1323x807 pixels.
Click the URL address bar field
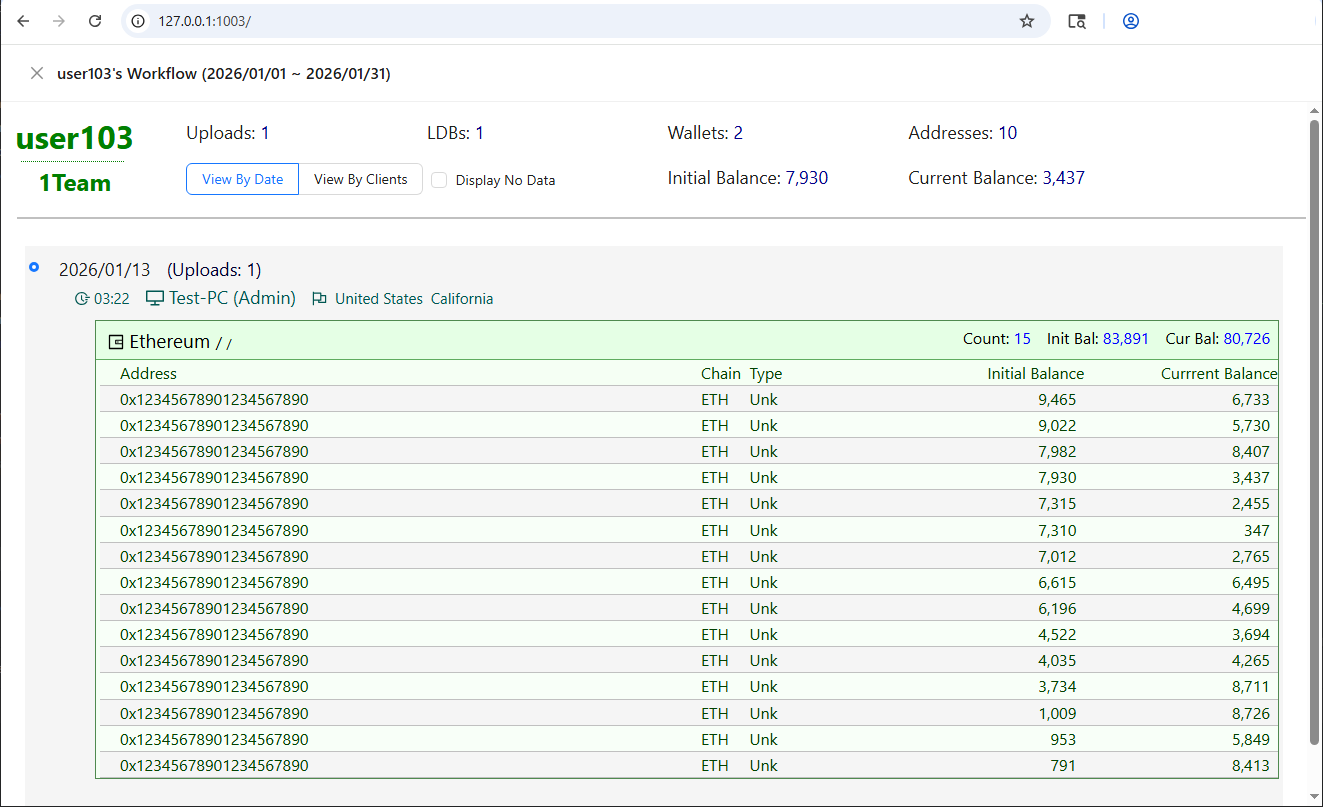[580, 21]
